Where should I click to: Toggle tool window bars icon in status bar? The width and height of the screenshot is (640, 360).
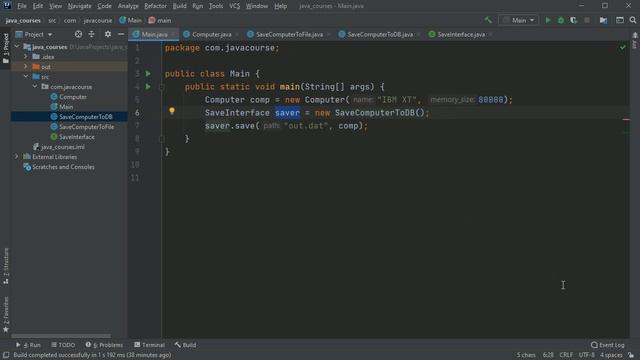[x=6, y=355]
